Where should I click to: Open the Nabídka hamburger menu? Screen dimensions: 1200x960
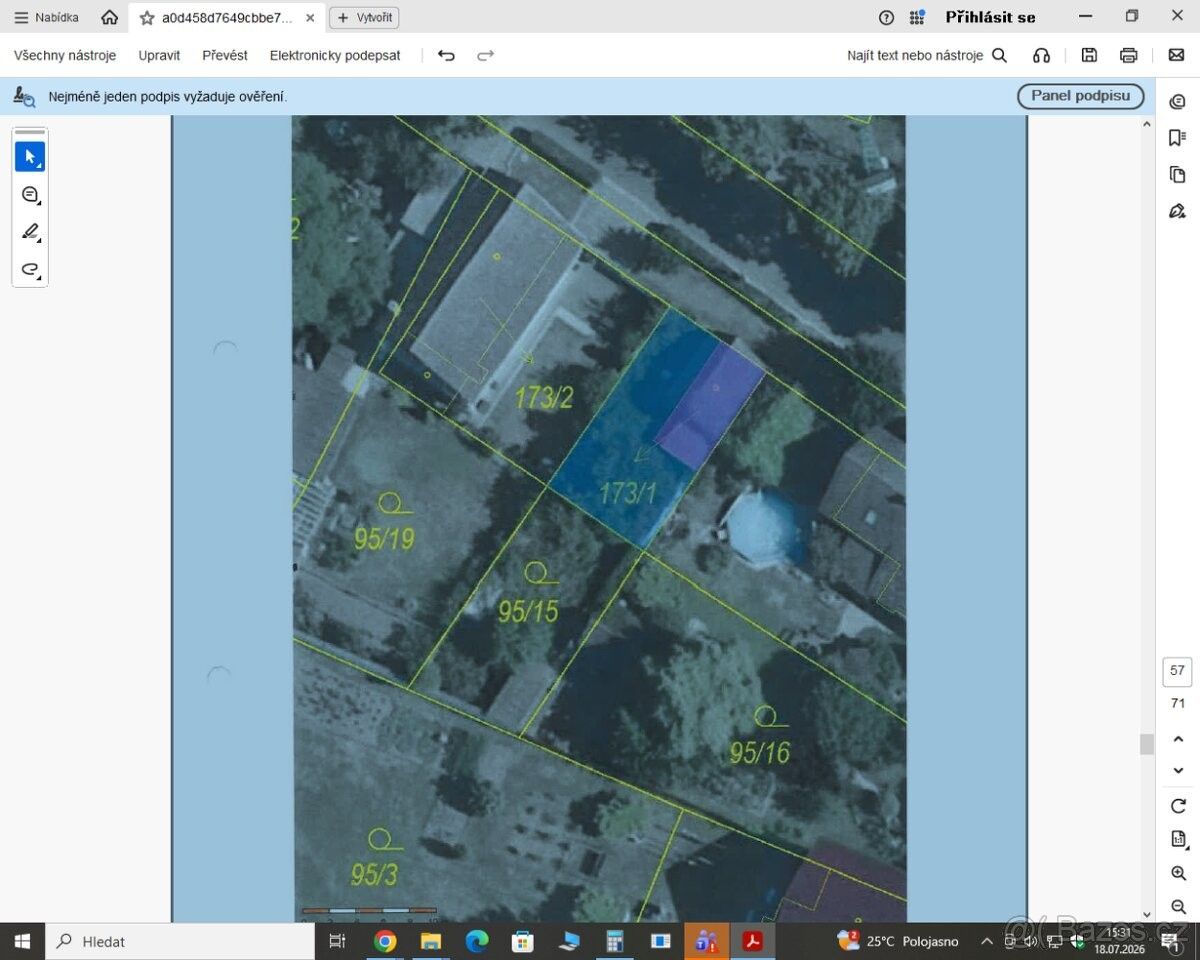tap(46, 17)
